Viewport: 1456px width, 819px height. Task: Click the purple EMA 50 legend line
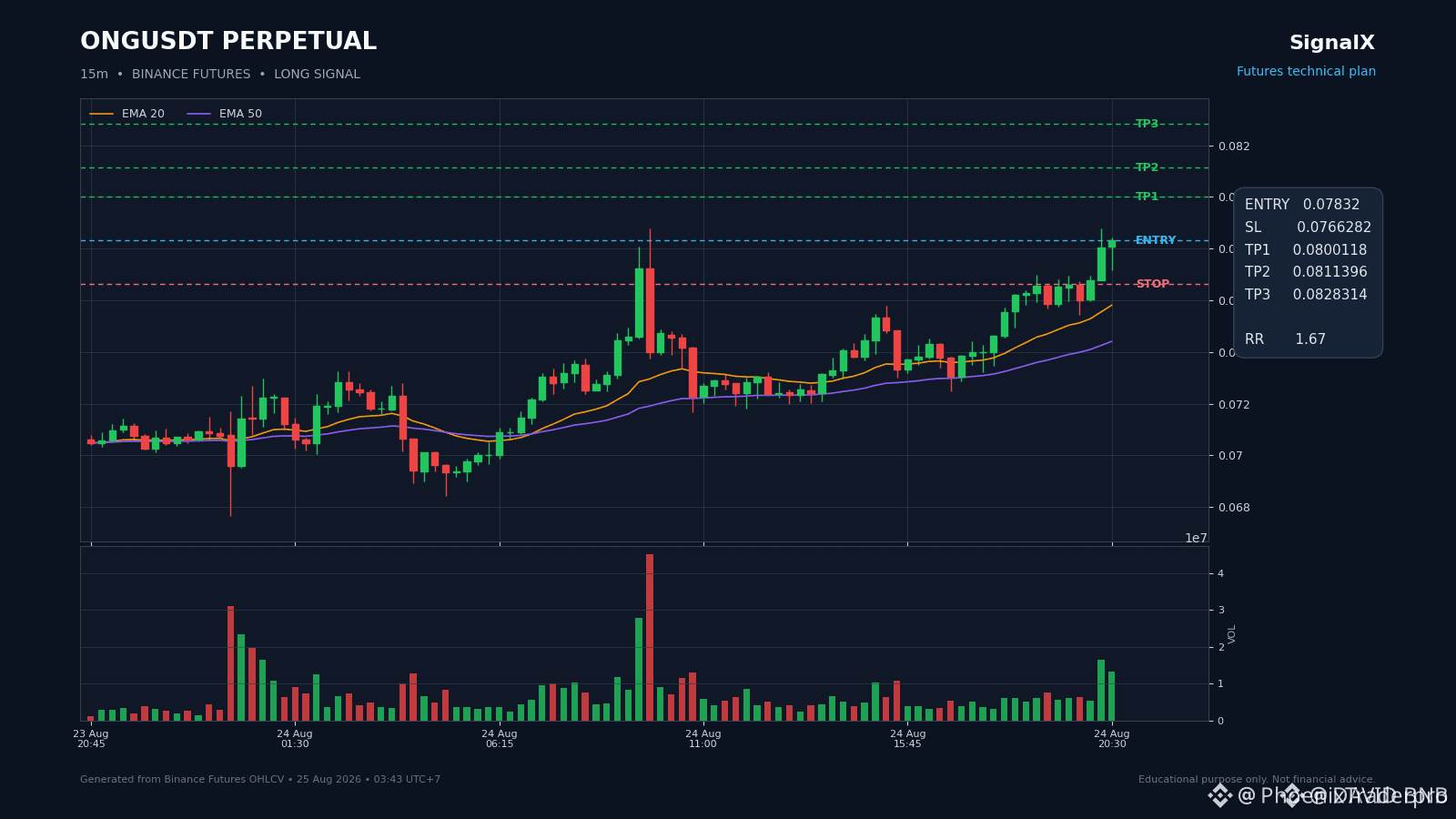[198, 114]
